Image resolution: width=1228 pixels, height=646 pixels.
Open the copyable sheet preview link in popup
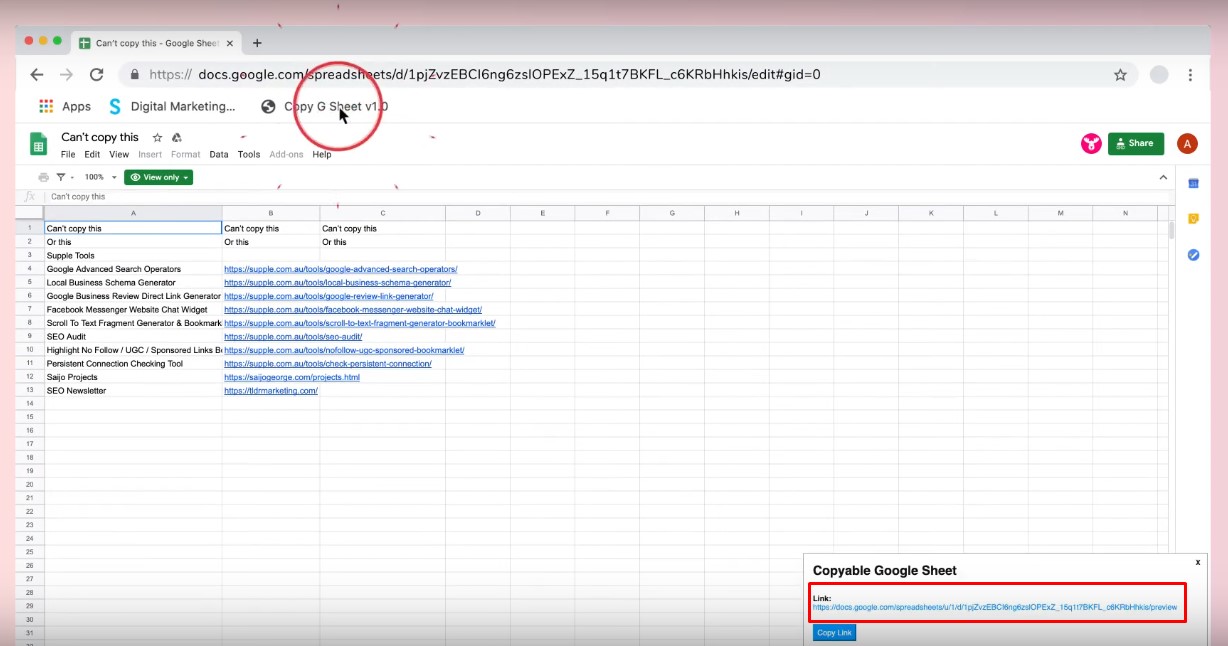[x=995, y=607]
